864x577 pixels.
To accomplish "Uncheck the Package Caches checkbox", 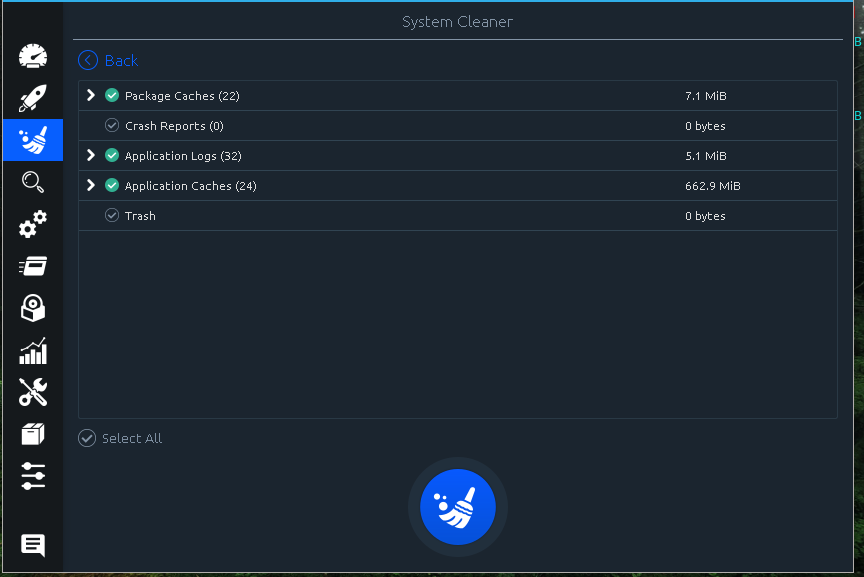I will 112,95.
